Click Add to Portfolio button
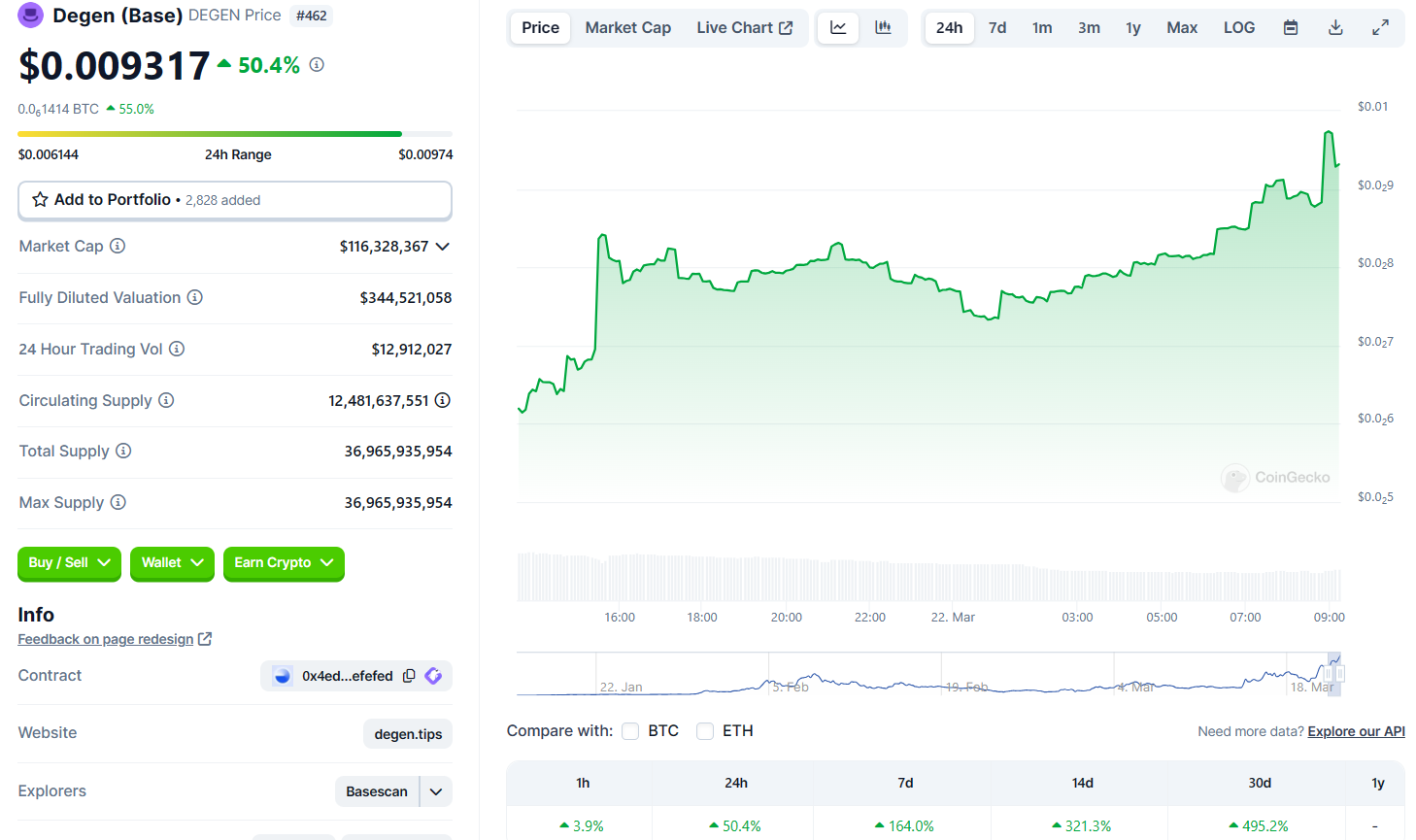 coord(235,200)
